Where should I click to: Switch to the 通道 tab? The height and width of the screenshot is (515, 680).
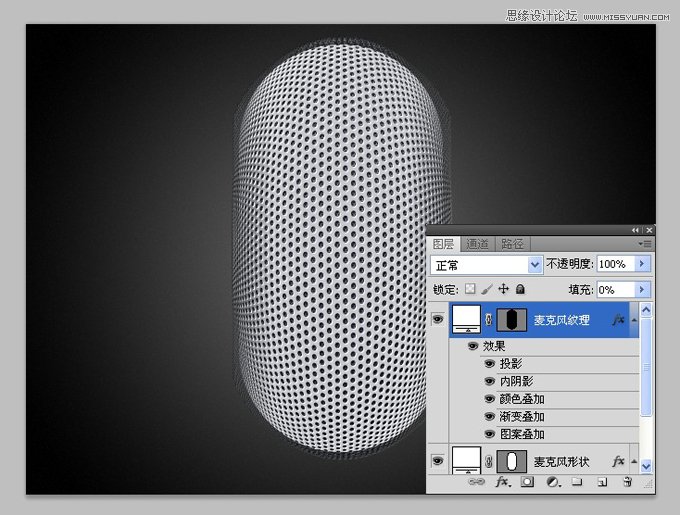477,244
